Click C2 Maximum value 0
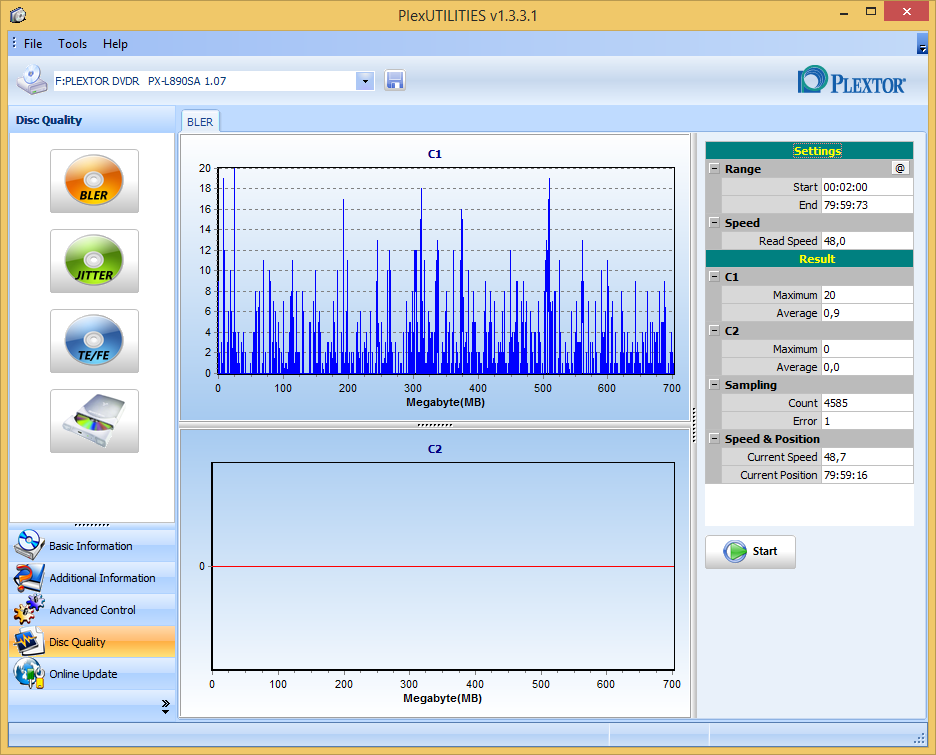Viewport: 936px width, 755px height. coord(867,349)
